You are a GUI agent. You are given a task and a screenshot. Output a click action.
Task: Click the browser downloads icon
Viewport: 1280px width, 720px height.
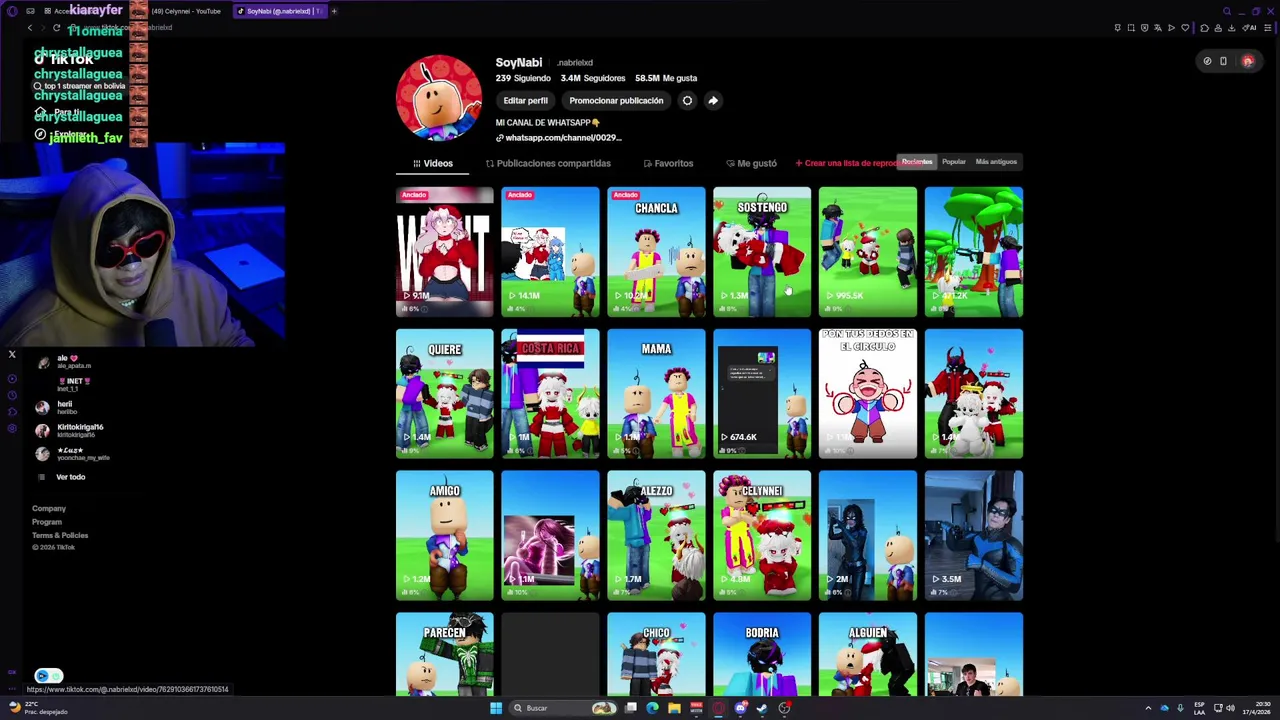point(1230,28)
